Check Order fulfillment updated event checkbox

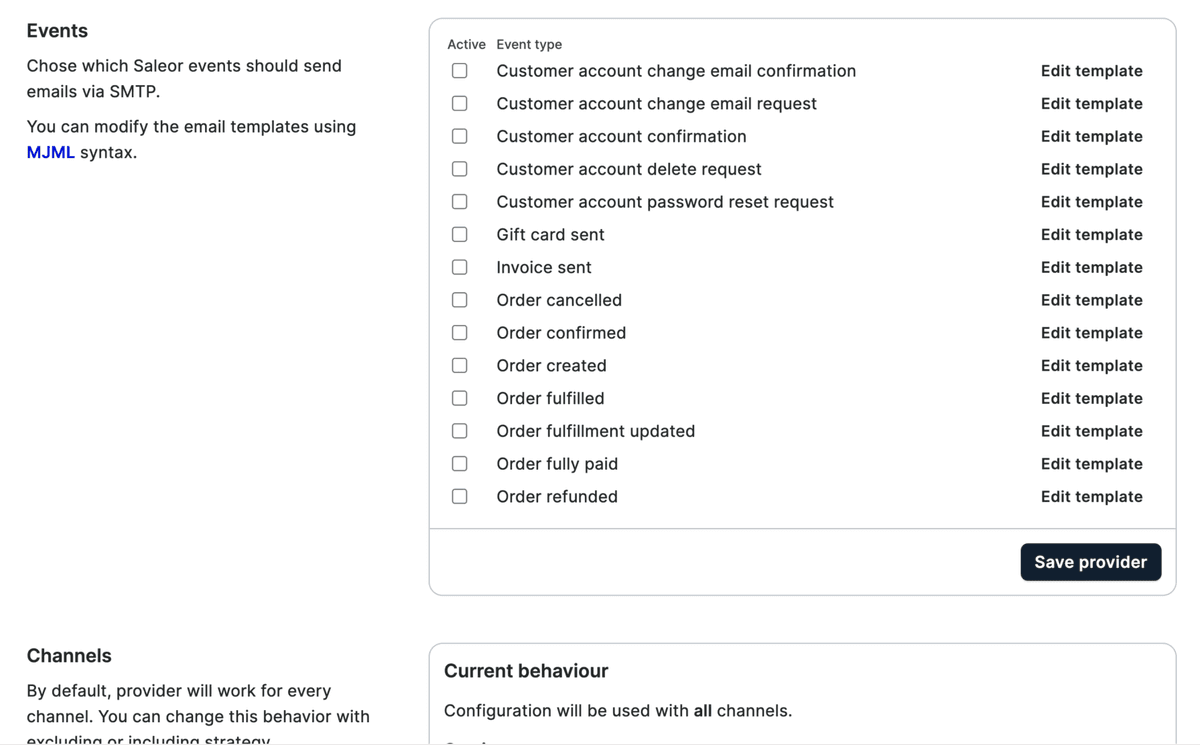(459, 431)
